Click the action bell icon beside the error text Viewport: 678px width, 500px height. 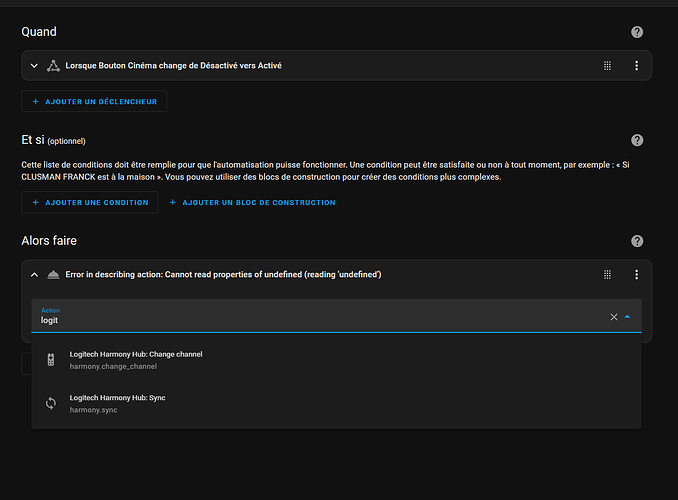tap(53, 275)
